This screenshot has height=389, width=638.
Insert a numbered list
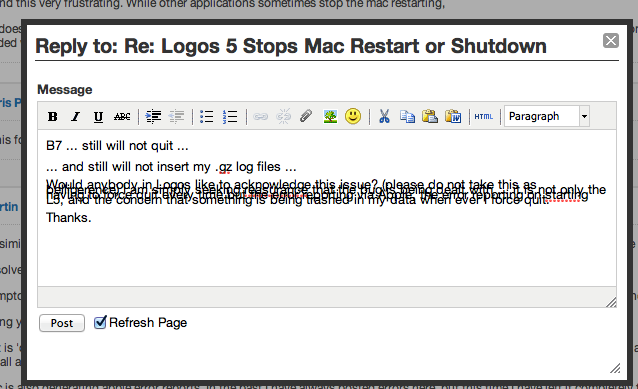tap(230, 117)
